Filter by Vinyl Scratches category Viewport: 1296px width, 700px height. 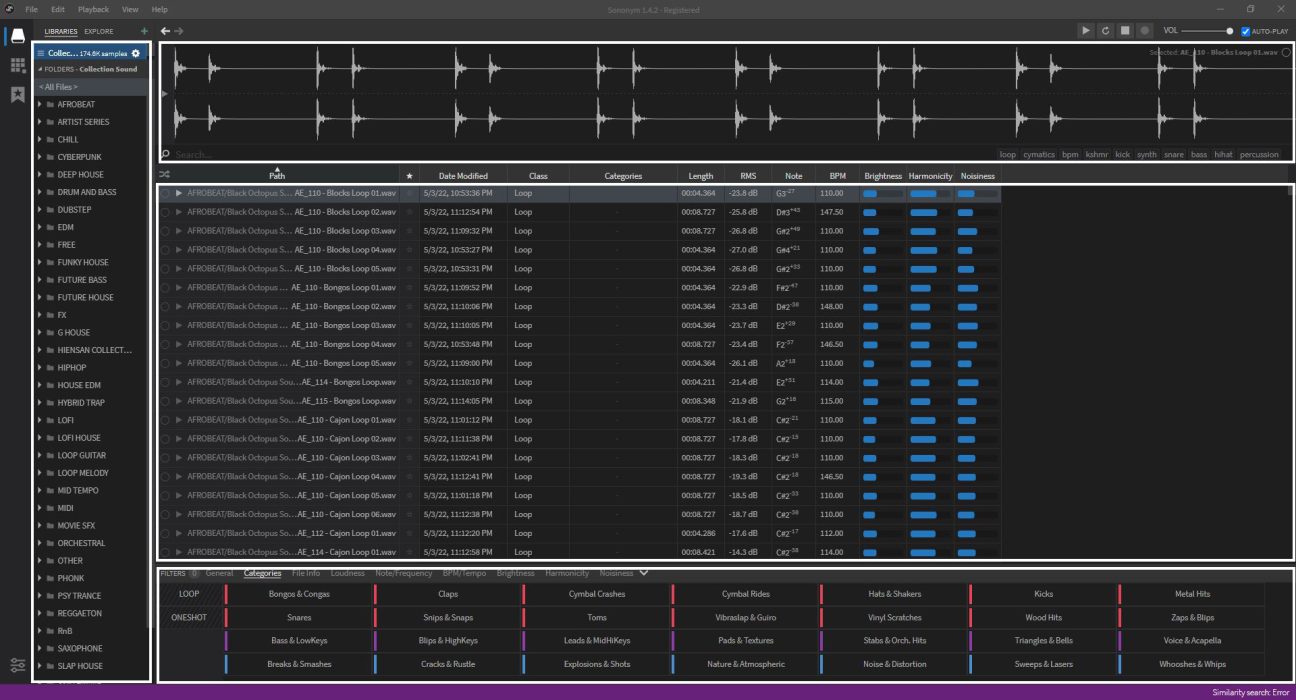894,617
